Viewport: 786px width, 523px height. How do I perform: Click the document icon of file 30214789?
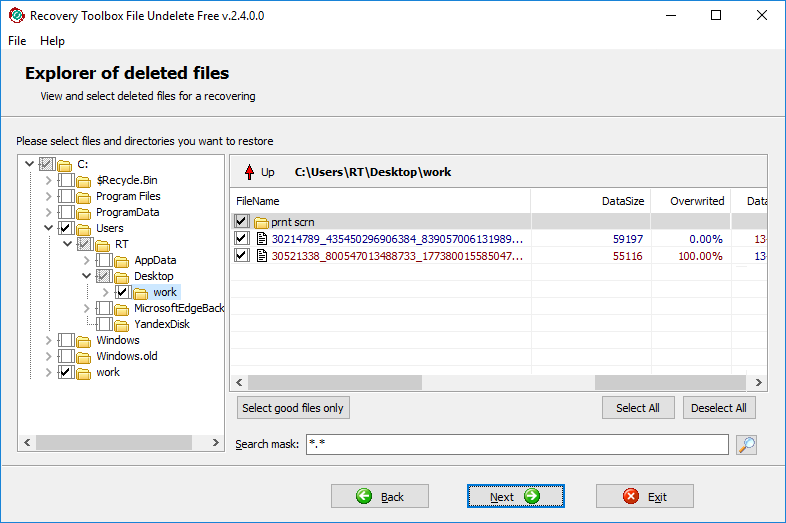tap(262, 239)
